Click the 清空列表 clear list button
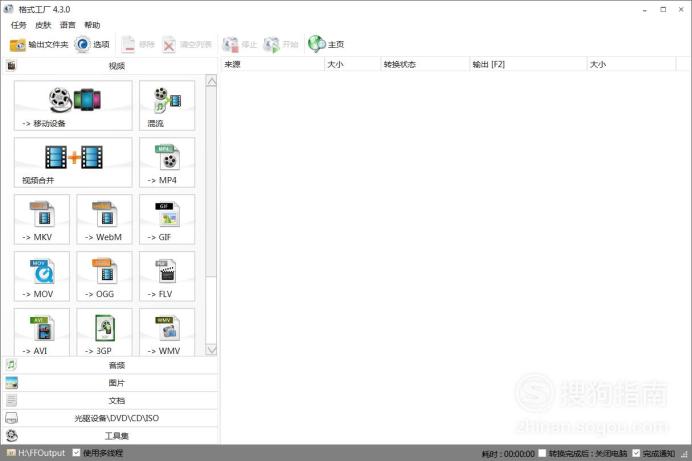 pyautogui.click(x=187, y=44)
